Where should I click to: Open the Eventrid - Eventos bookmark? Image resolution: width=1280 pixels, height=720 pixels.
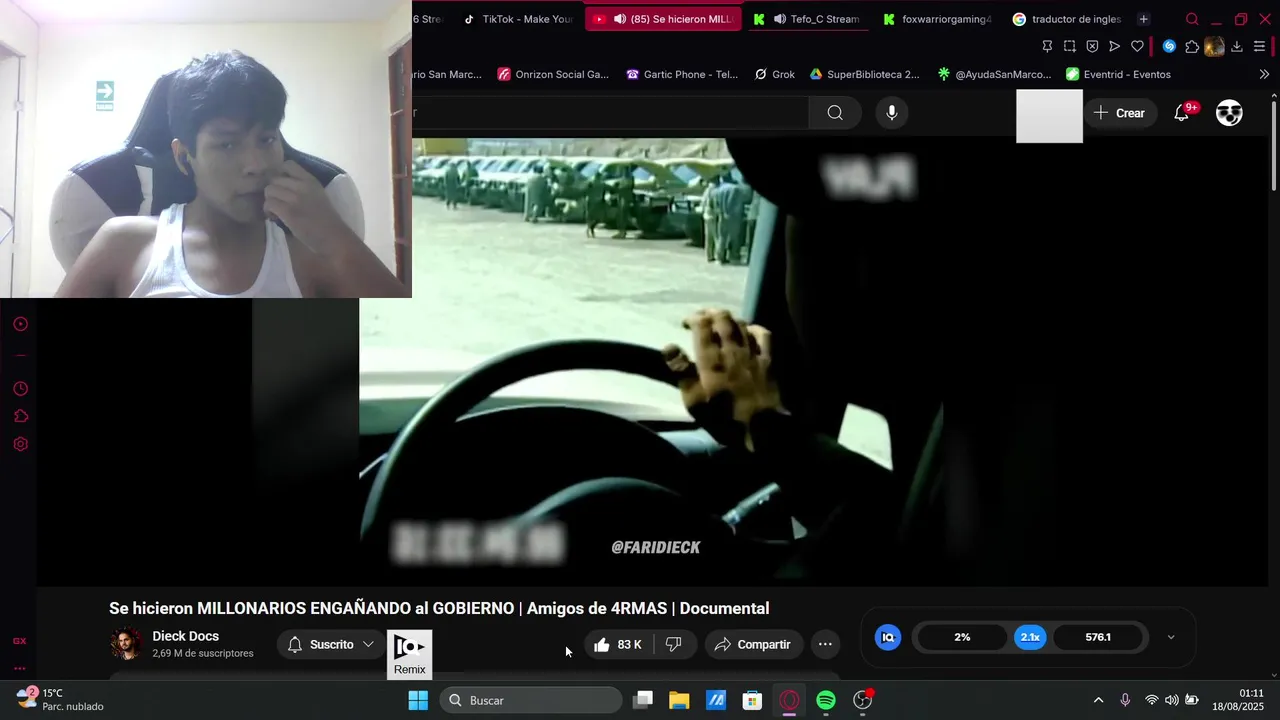(1118, 74)
